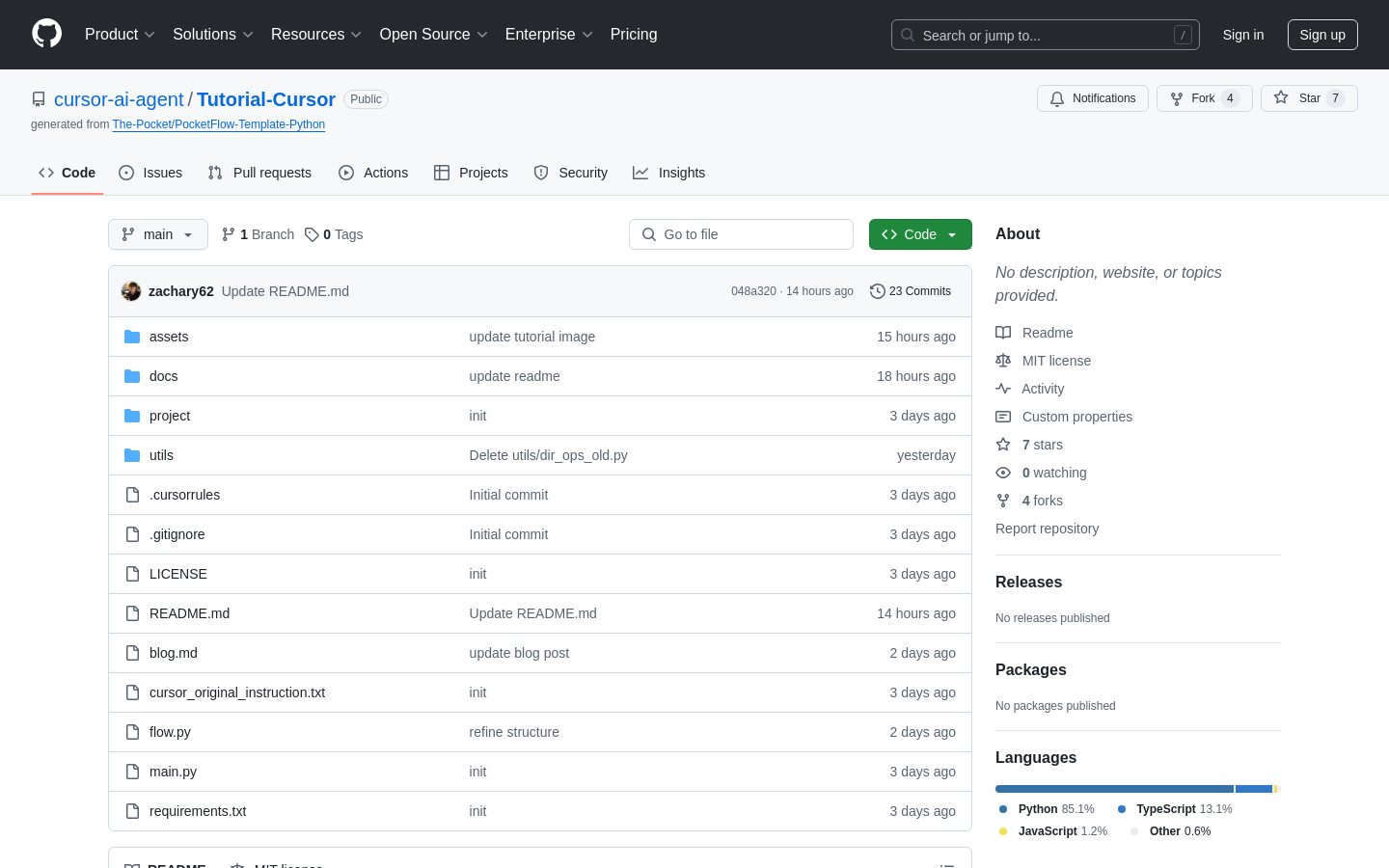Open the Releases section heading

[1028, 583]
